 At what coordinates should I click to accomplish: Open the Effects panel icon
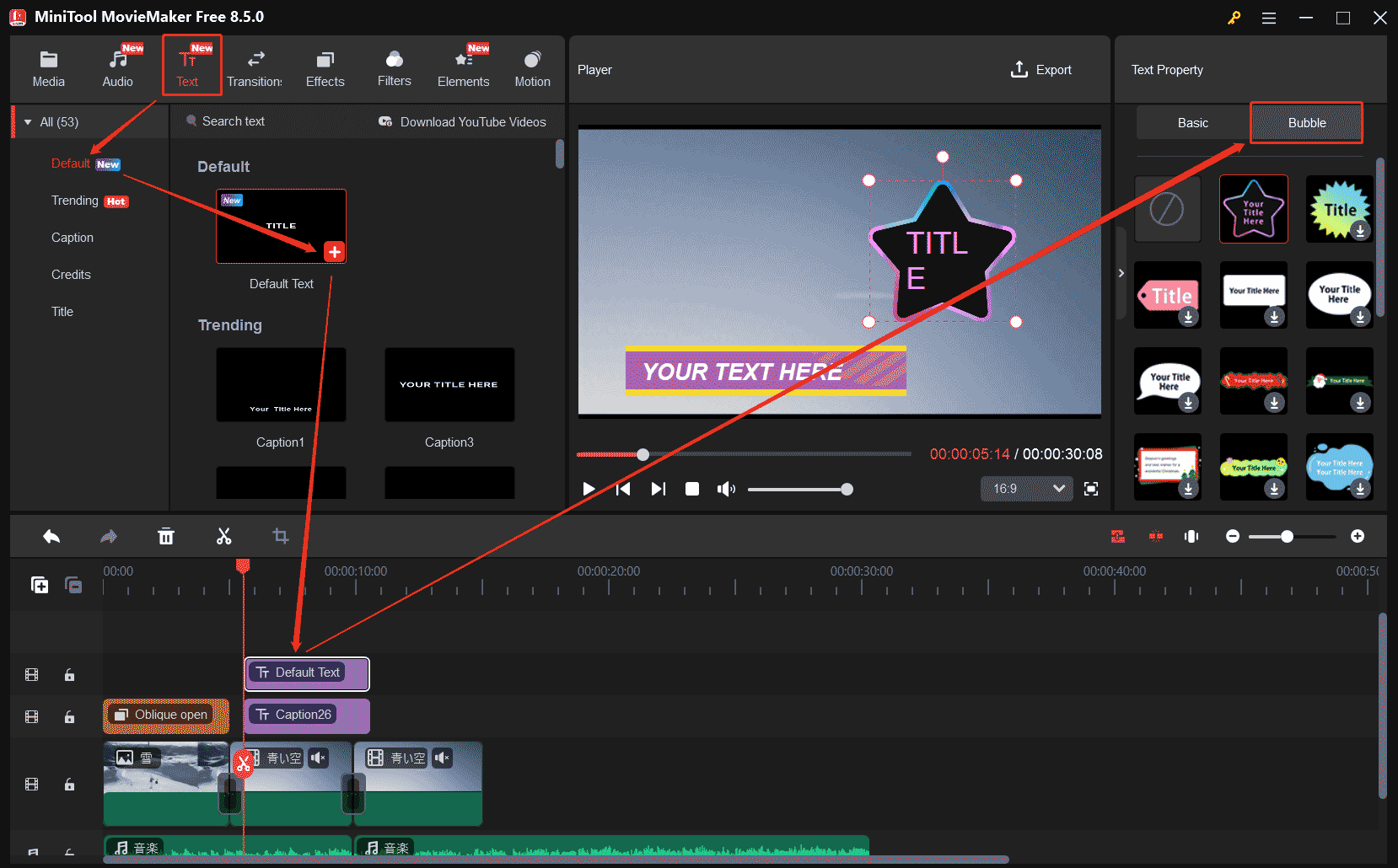click(x=325, y=67)
